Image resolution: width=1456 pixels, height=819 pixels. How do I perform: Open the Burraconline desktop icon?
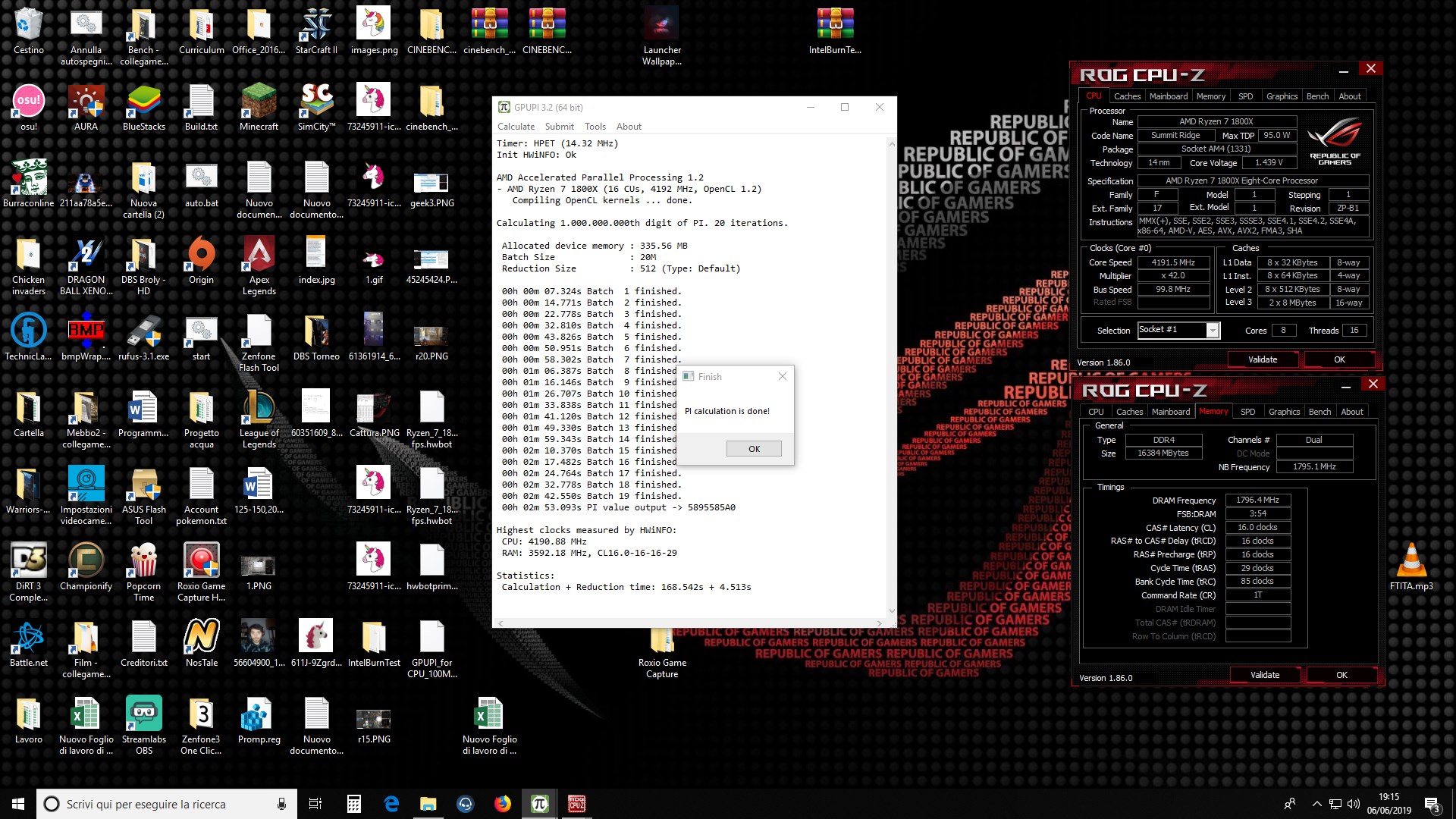point(29,185)
